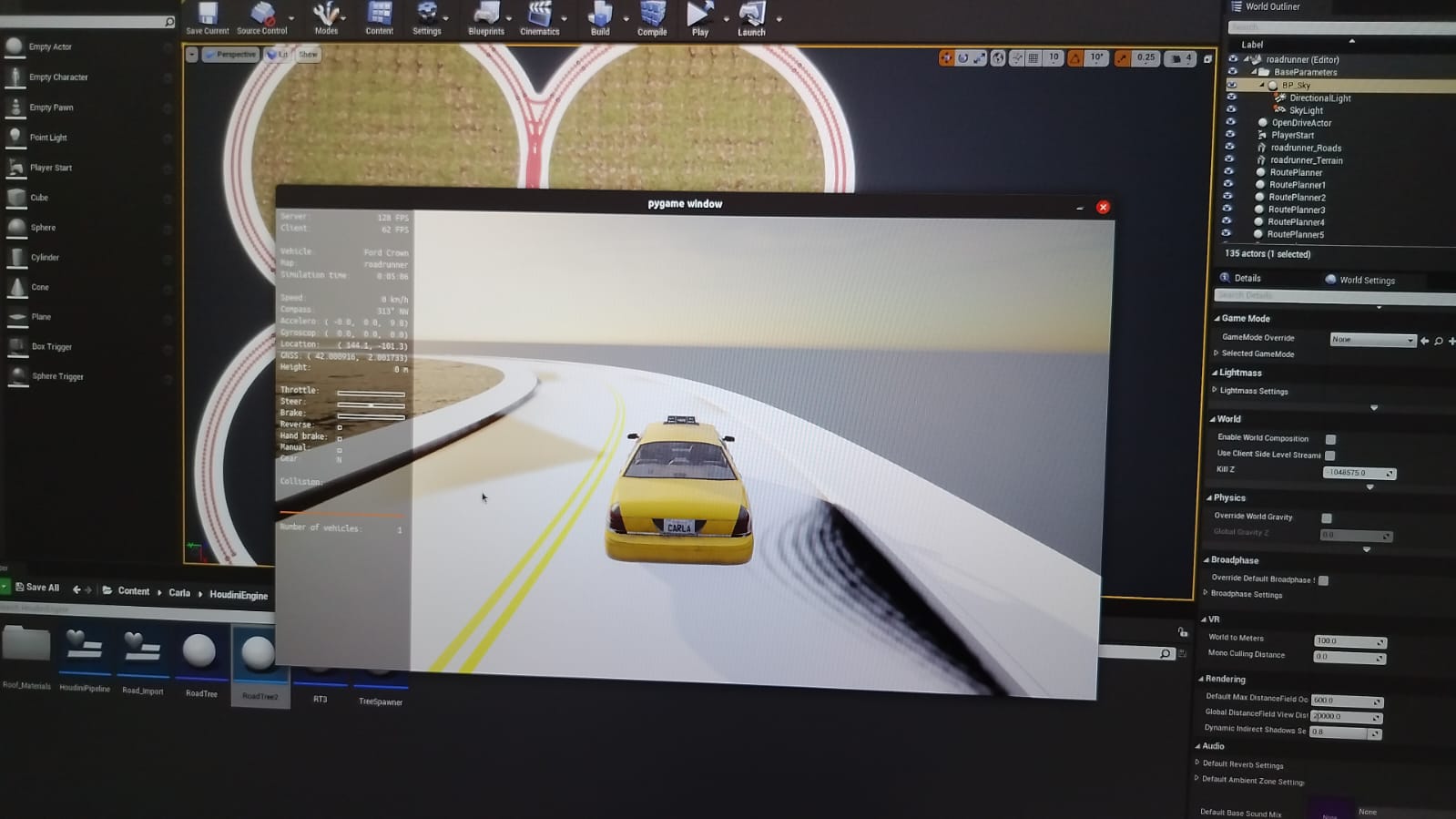Toggle scale snapping icon in viewport
Screen dimensions: 1456x819
coord(1122,57)
